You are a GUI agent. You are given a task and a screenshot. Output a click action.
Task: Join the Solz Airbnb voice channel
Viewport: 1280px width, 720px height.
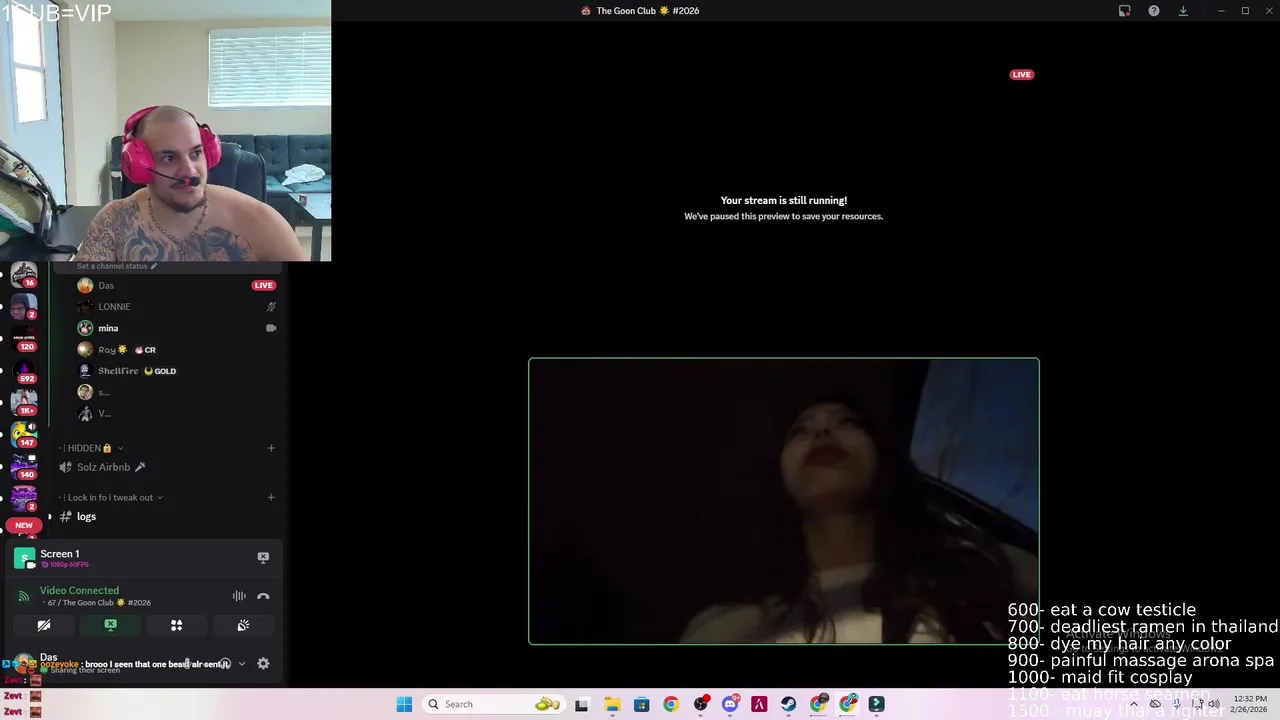[103, 467]
